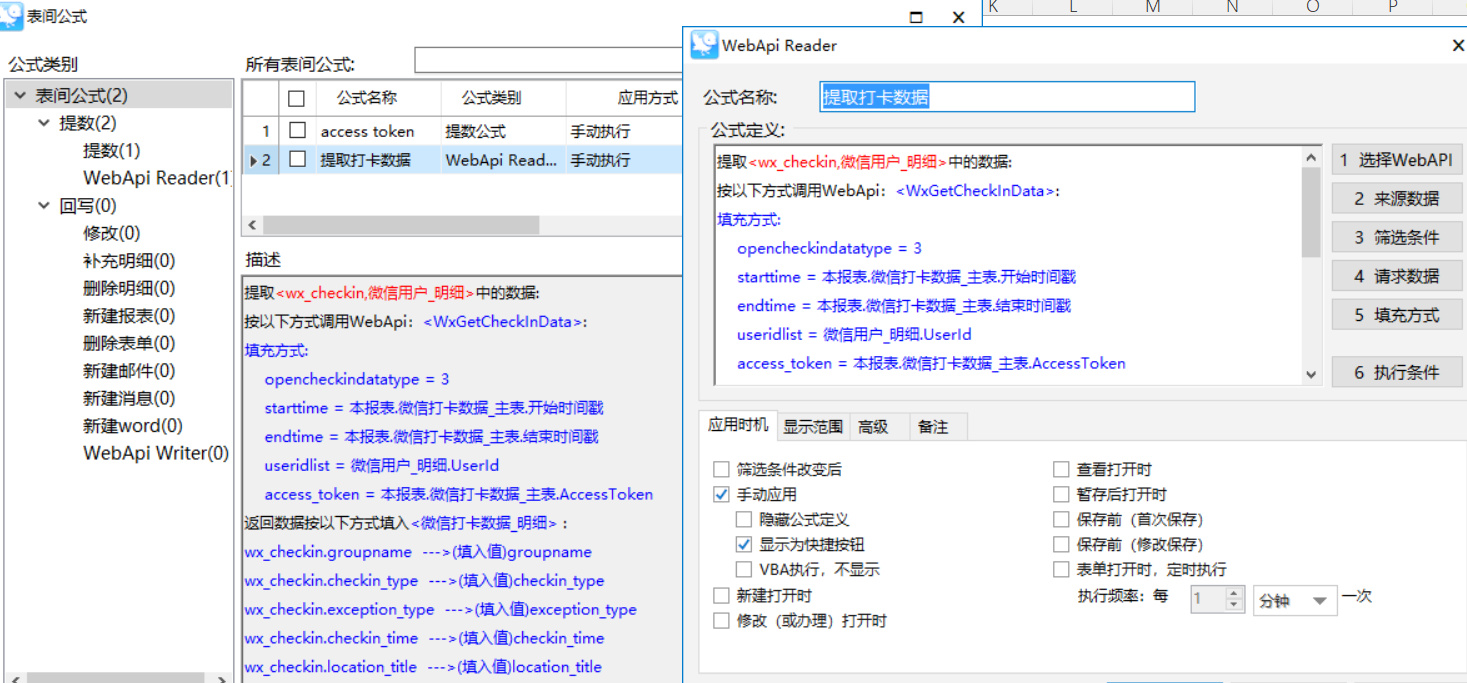The image size is (1467, 683).
Task: Click the 1 选择WebAPI button
Action: (1396, 160)
